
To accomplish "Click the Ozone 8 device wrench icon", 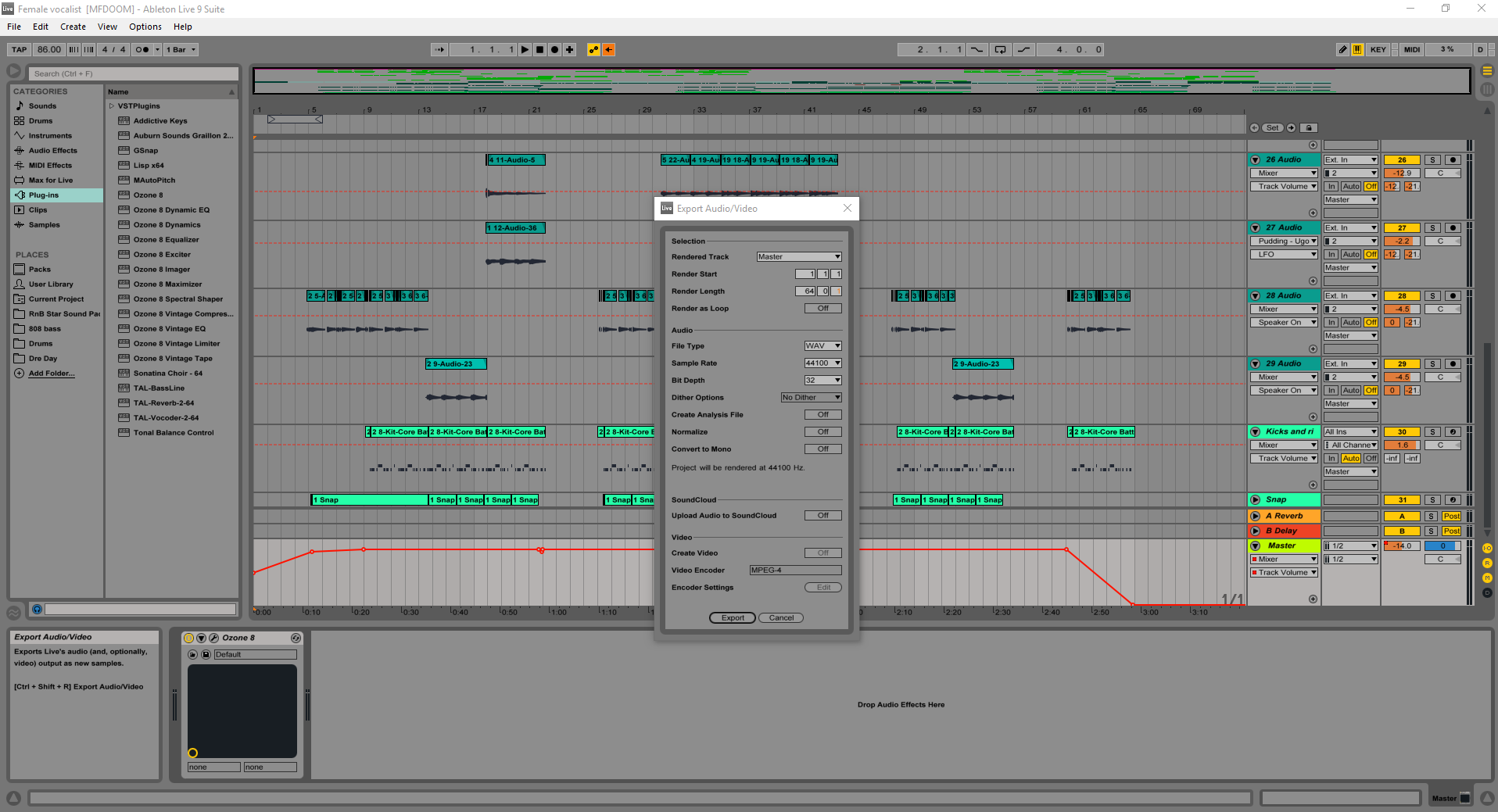I will click(213, 638).
